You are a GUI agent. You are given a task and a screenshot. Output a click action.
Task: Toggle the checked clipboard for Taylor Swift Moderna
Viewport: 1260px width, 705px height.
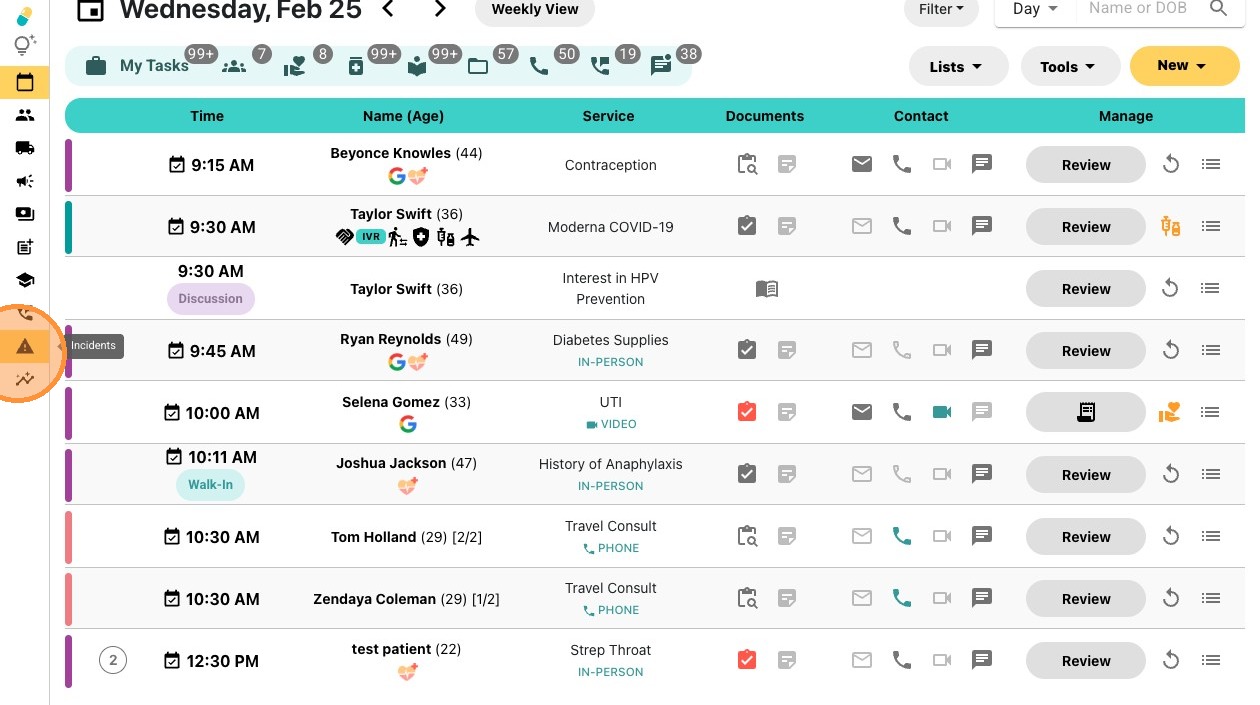coord(747,226)
